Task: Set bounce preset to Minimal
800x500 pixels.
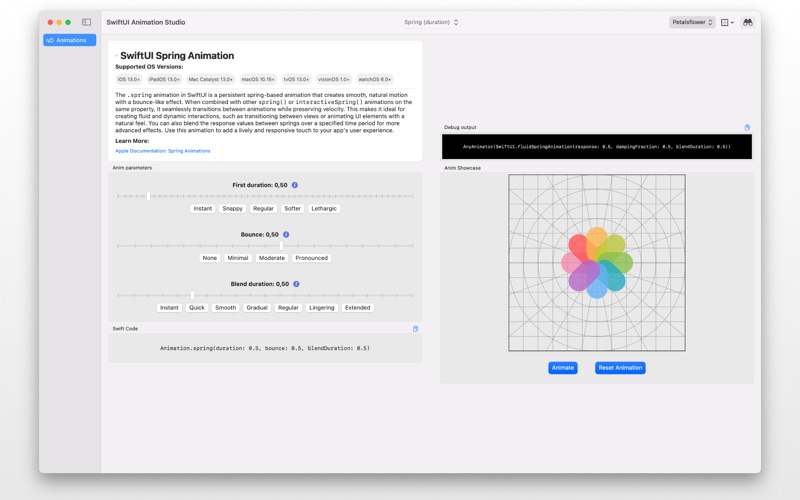Action: [238, 258]
